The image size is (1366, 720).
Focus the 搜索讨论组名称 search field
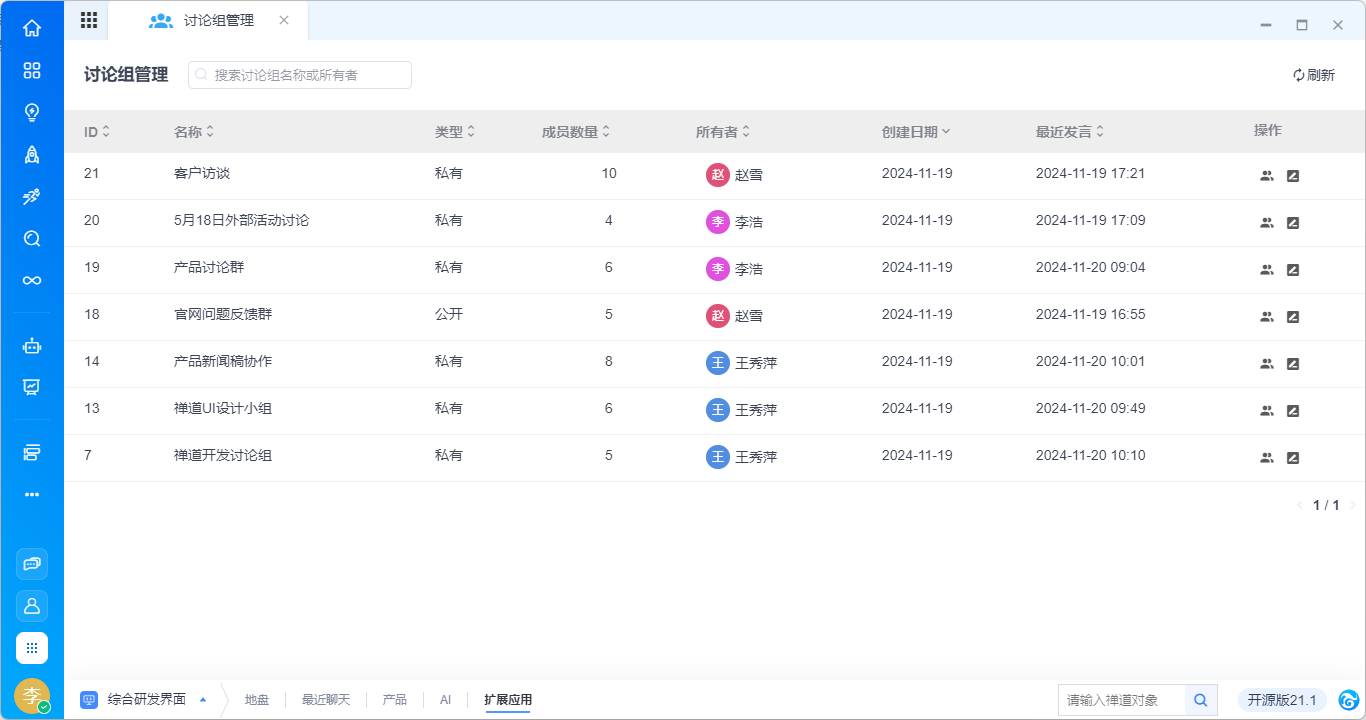300,75
